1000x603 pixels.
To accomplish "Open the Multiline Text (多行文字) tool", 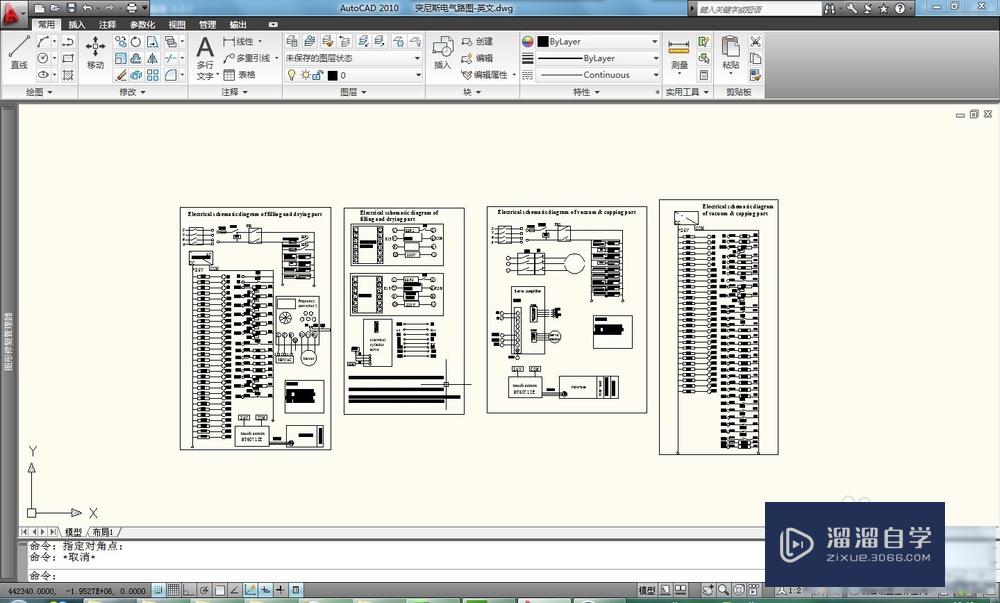I will pos(205,50).
